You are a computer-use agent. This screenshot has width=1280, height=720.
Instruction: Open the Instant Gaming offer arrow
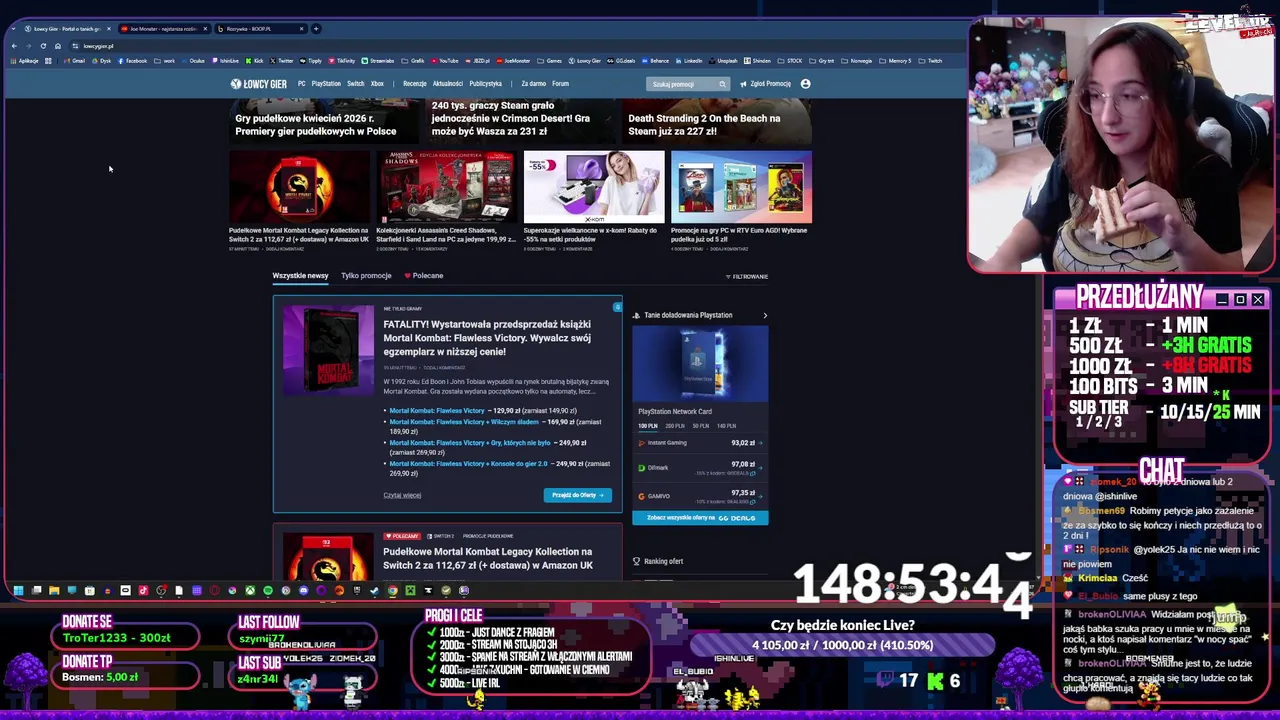(x=761, y=442)
